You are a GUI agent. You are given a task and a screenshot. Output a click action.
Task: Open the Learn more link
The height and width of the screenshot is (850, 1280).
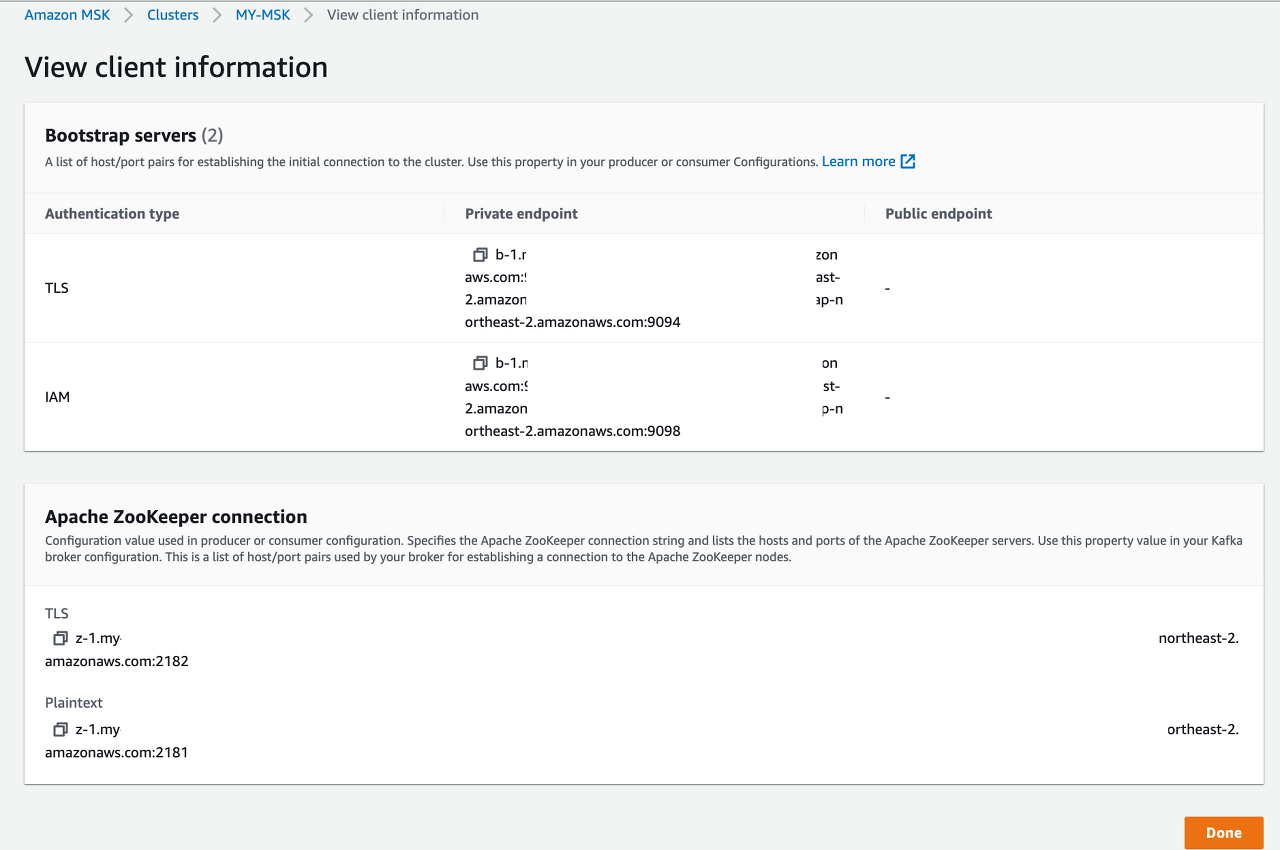pos(858,161)
